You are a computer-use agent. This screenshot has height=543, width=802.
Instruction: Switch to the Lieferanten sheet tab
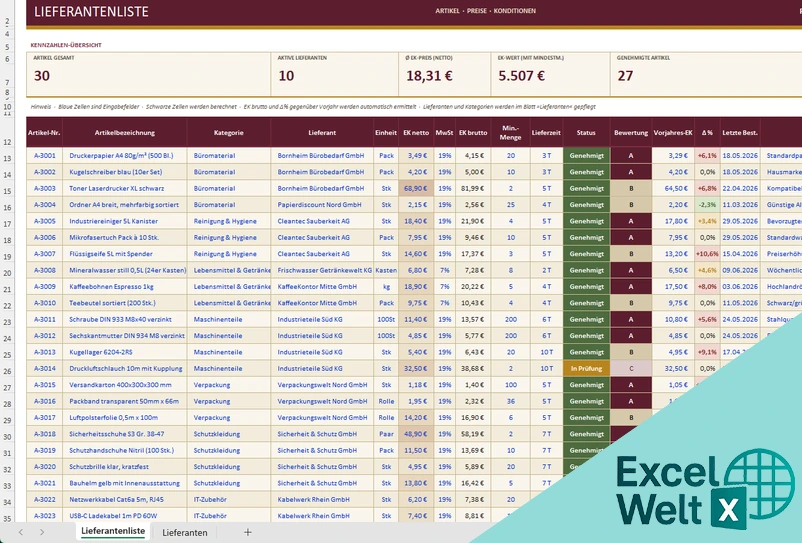pos(185,532)
